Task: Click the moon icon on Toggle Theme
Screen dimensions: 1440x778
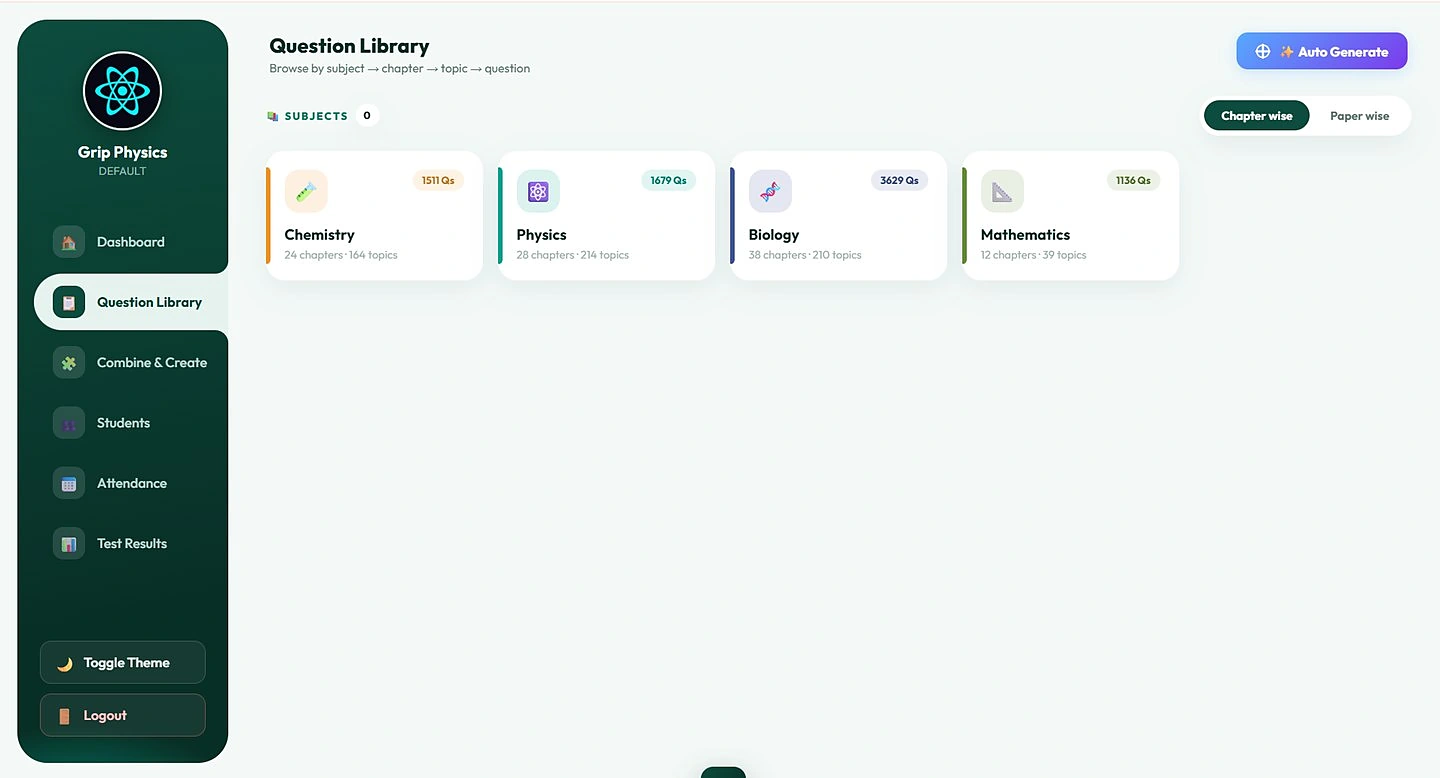Action: pyautogui.click(x=65, y=663)
